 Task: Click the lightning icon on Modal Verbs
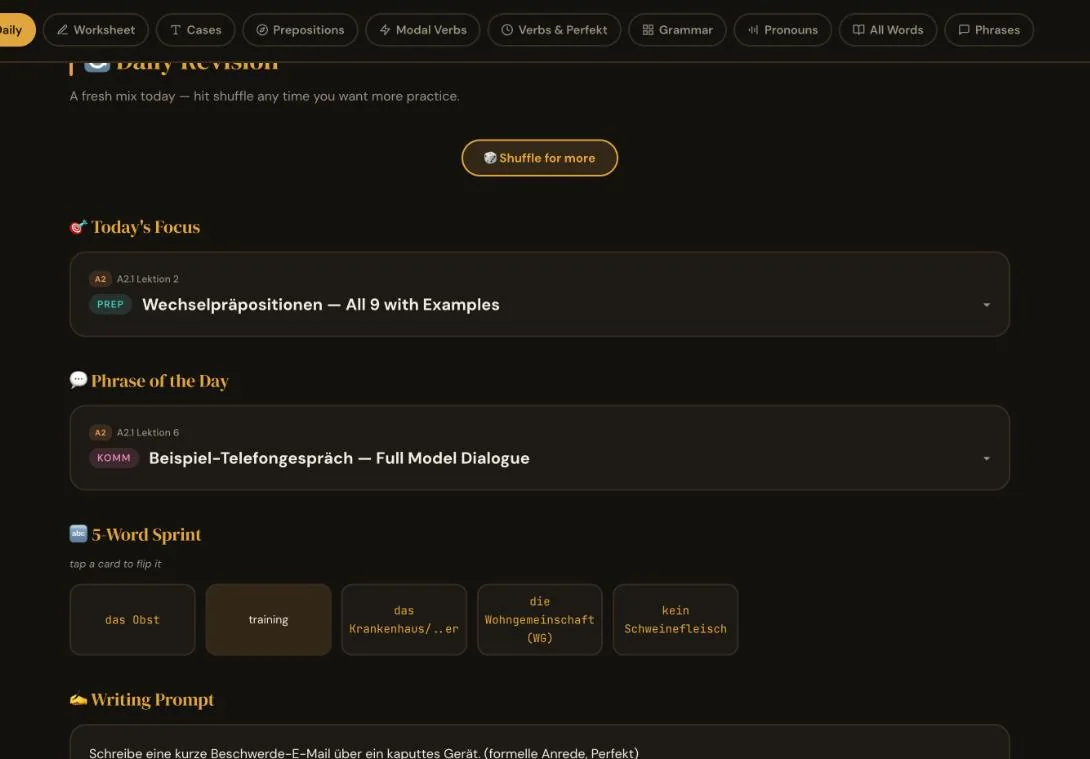click(x=385, y=30)
